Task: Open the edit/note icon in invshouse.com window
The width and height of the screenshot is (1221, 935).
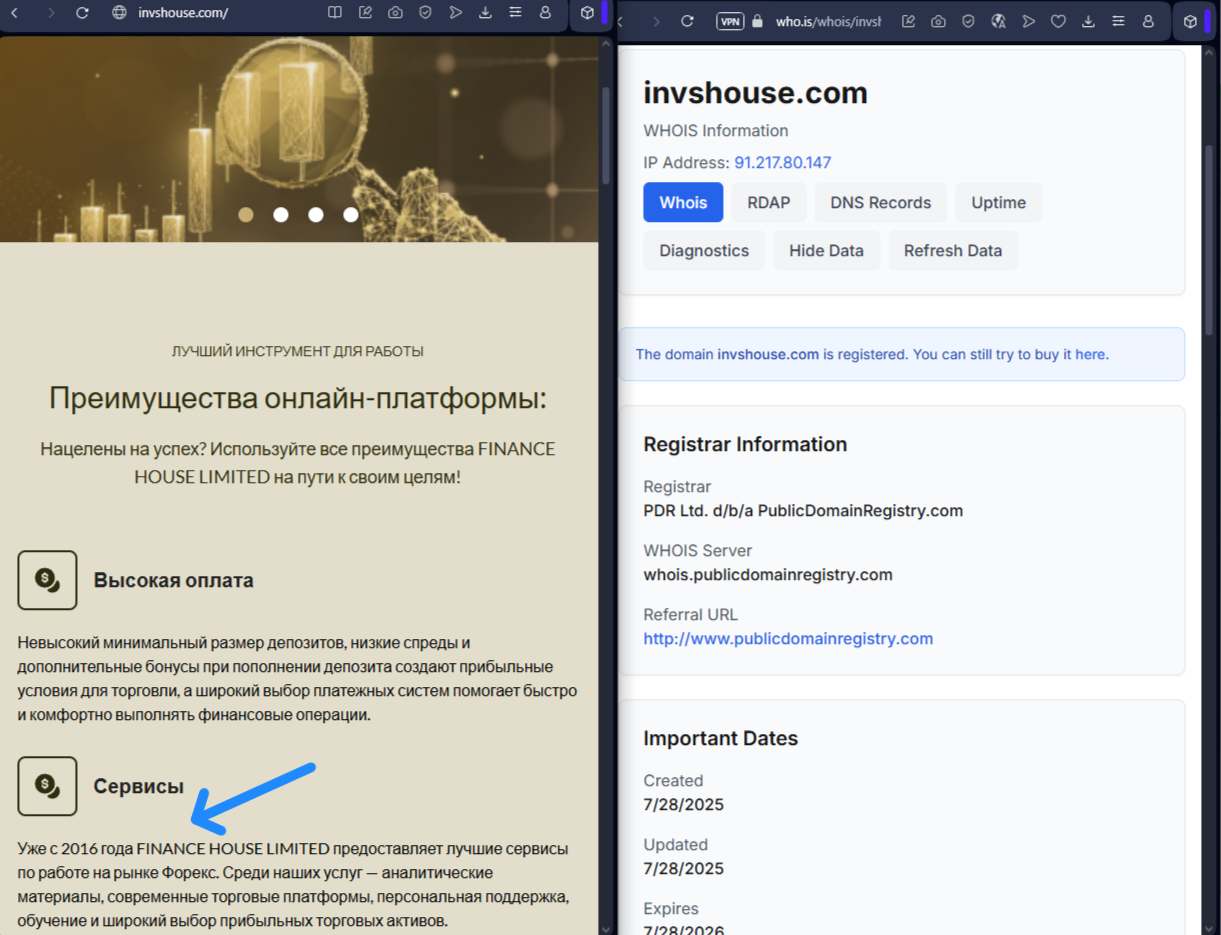Action: pyautogui.click(x=365, y=13)
